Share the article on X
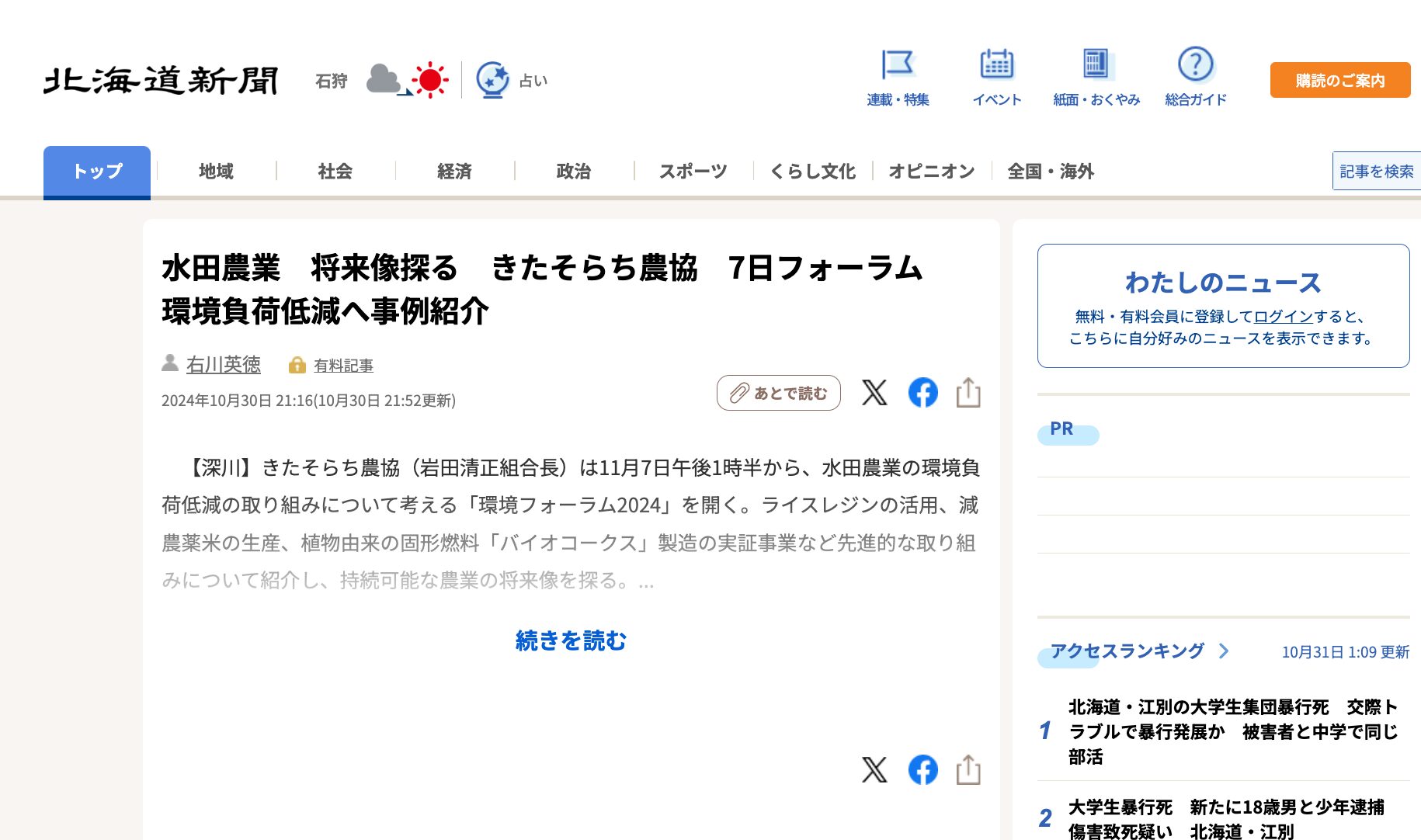 pyautogui.click(x=874, y=394)
